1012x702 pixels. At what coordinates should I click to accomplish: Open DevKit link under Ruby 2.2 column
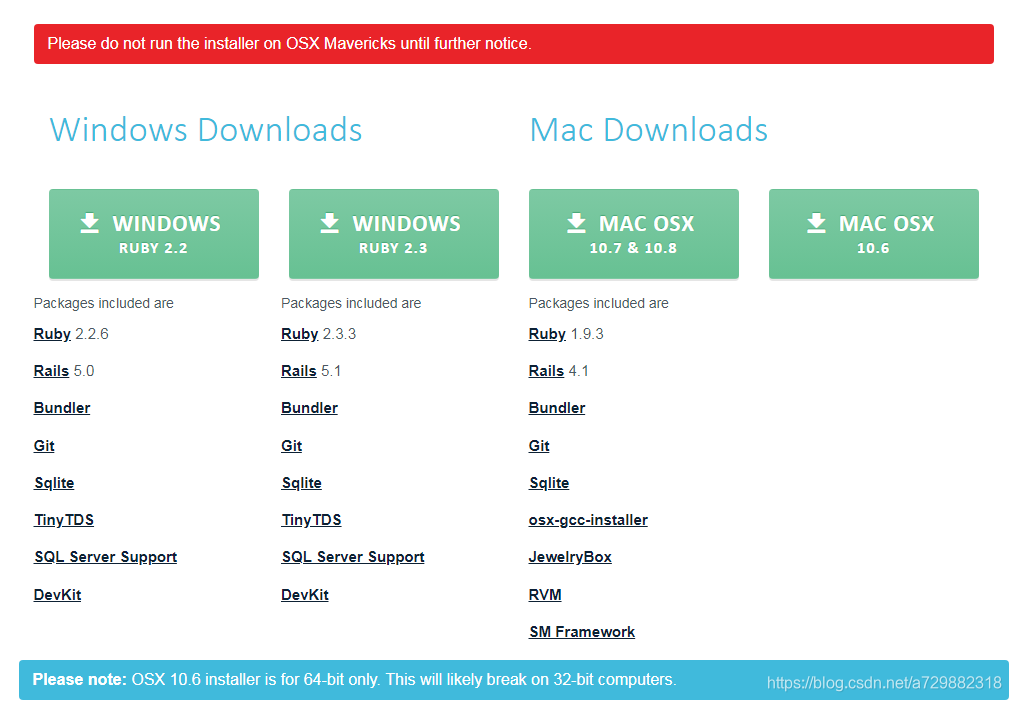57,594
